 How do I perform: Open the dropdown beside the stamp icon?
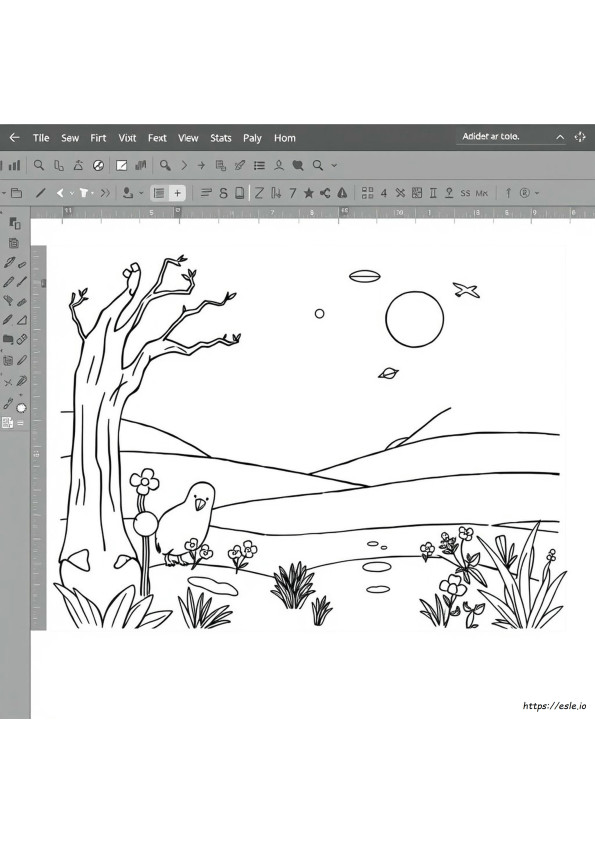click(x=141, y=193)
